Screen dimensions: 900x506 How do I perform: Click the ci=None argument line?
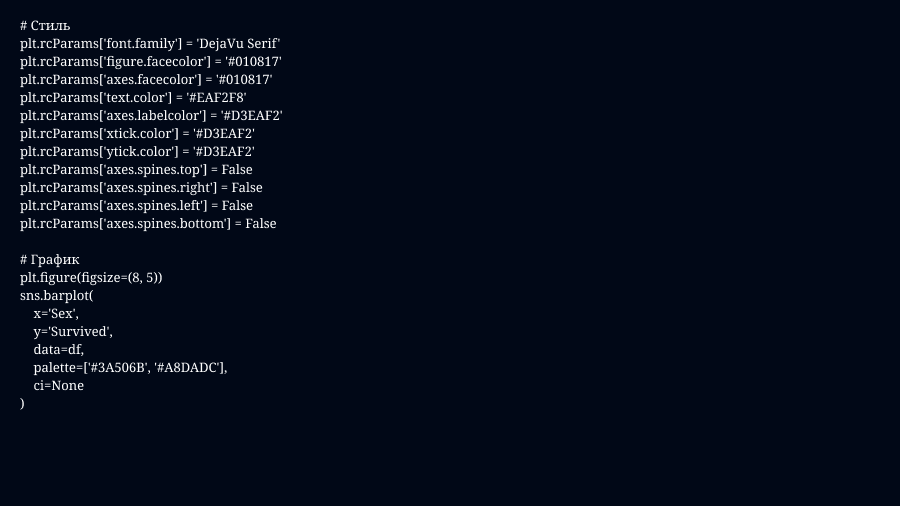click(x=58, y=385)
